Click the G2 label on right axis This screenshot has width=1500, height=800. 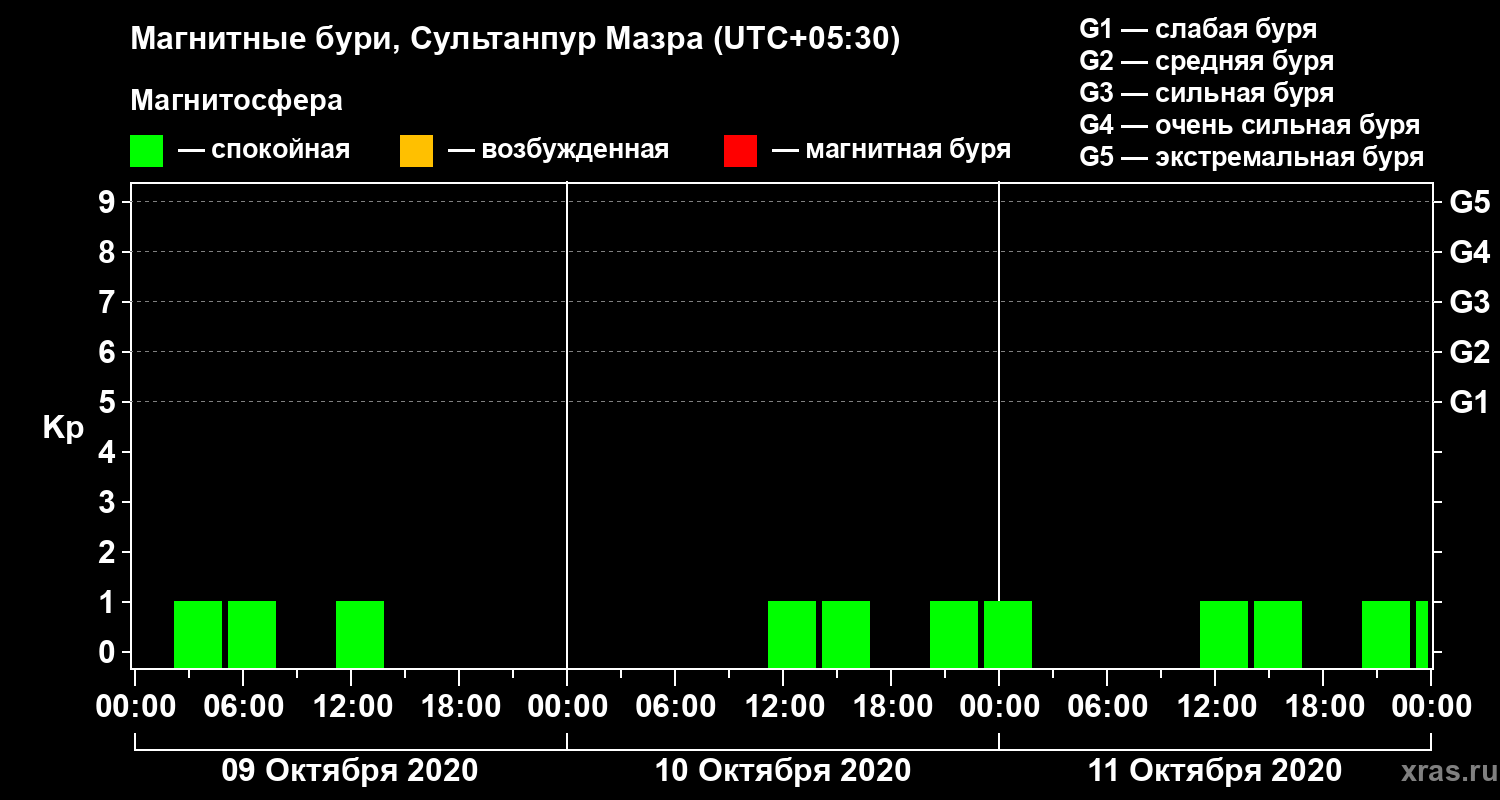pos(1469,353)
